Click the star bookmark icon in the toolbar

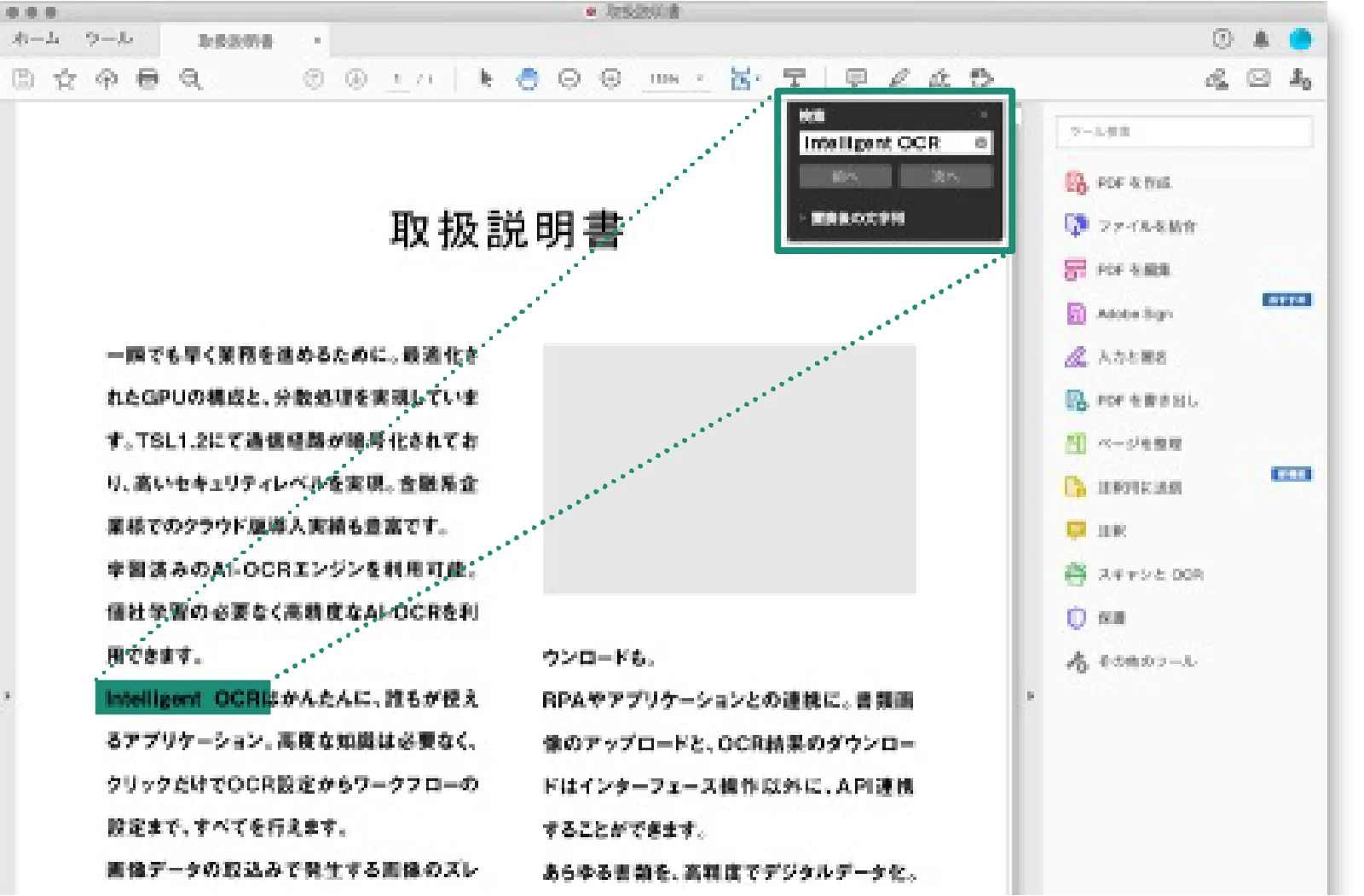(x=65, y=79)
